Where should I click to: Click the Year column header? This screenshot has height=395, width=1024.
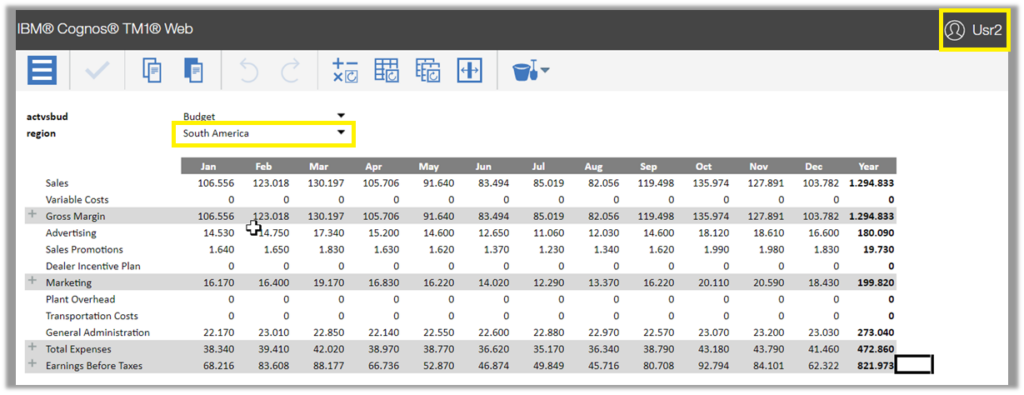[869, 166]
